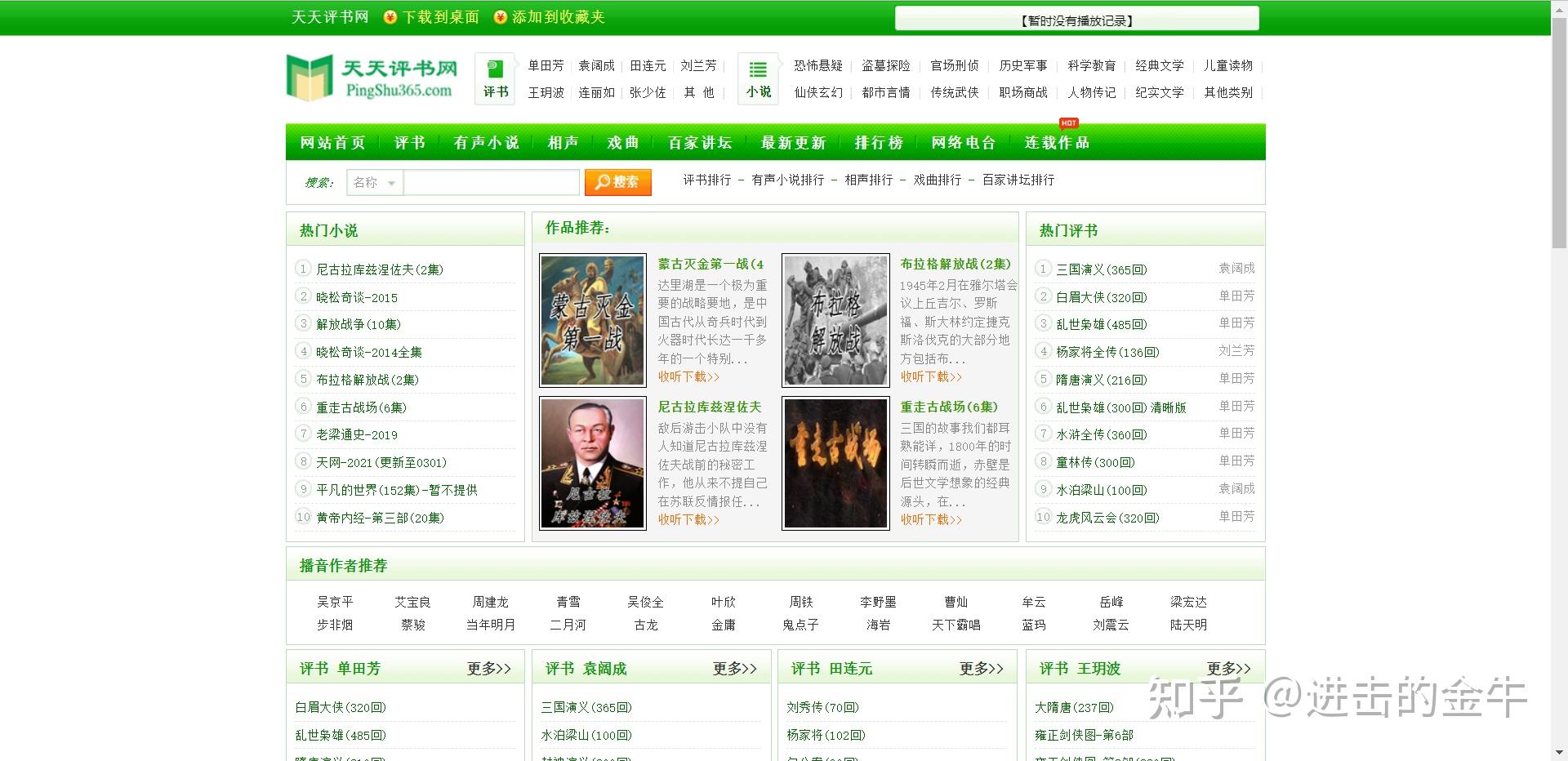1568x761 pixels.
Task: Open 白眉大侠(320回) in 热门评书
Action: [1102, 297]
